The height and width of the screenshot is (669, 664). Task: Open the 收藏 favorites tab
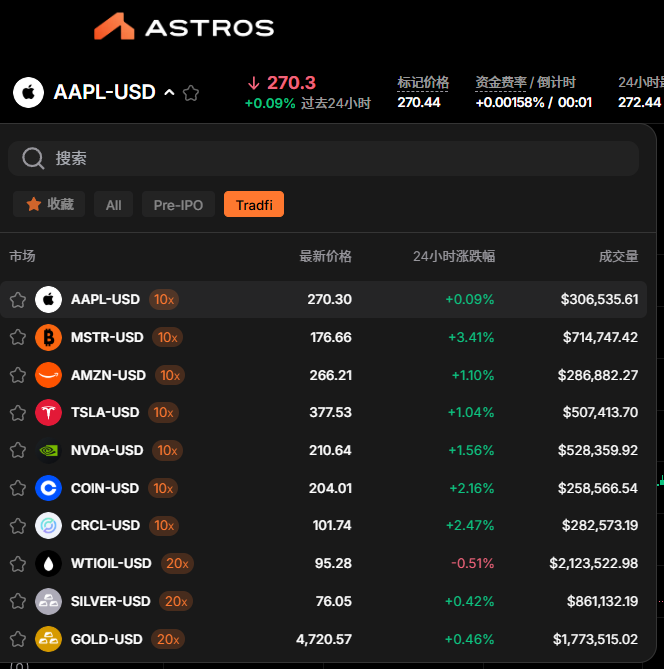(x=49, y=204)
